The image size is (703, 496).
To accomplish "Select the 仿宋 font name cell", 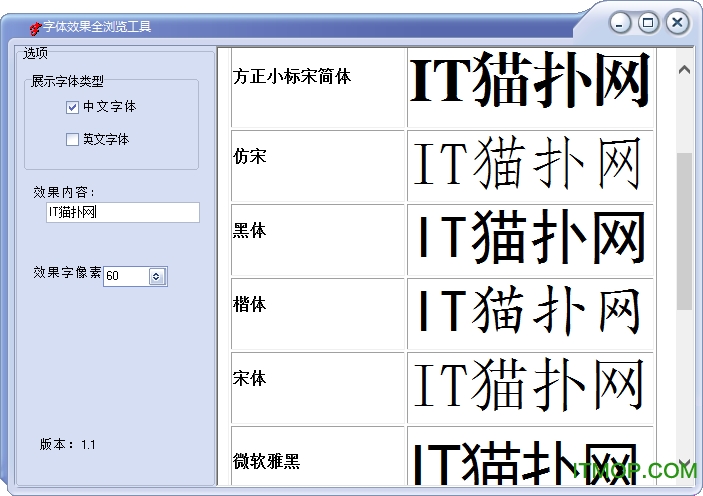I will (x=318, y=166).
